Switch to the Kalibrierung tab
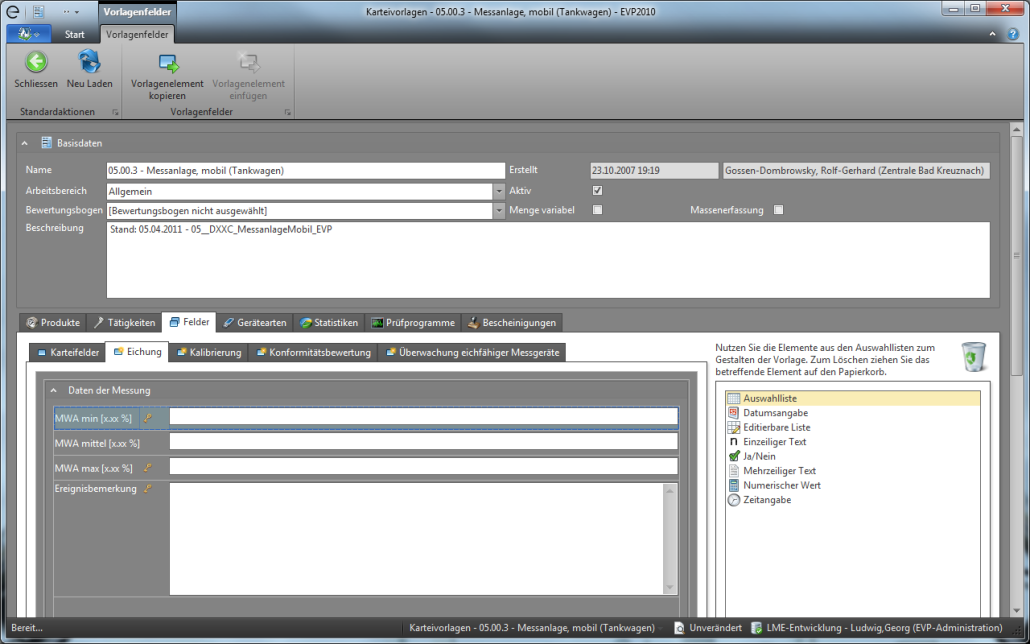Screen dimensions: 1030x644 [x=208, y=353]
